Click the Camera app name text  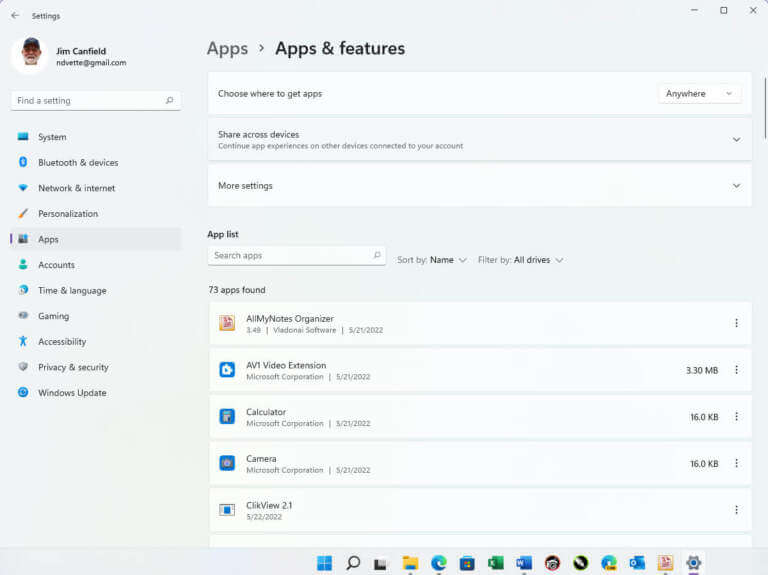click(261, 459)
